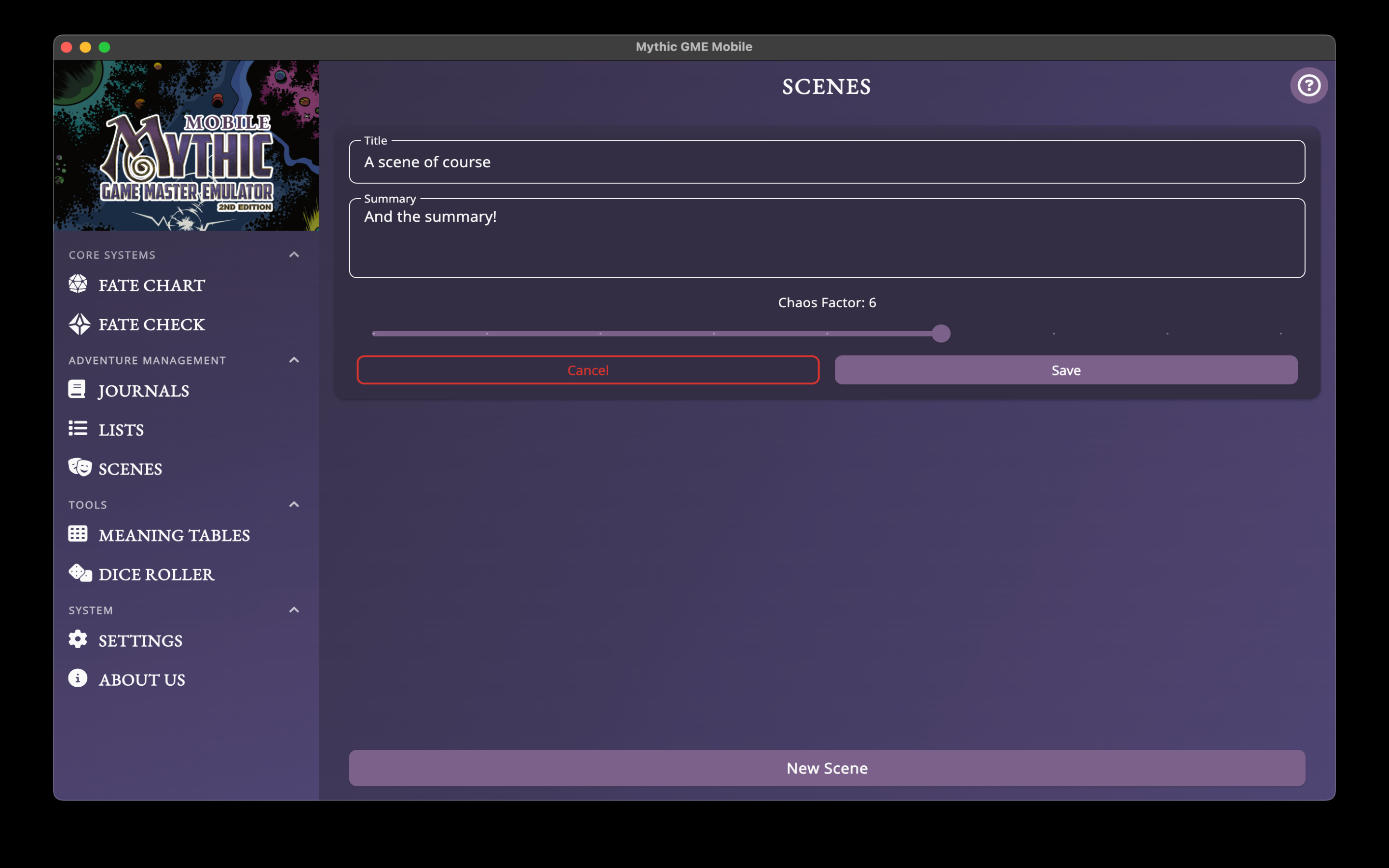Click into the Title text field
This screenshot has width=1389, height=868.
click(827, 163)
